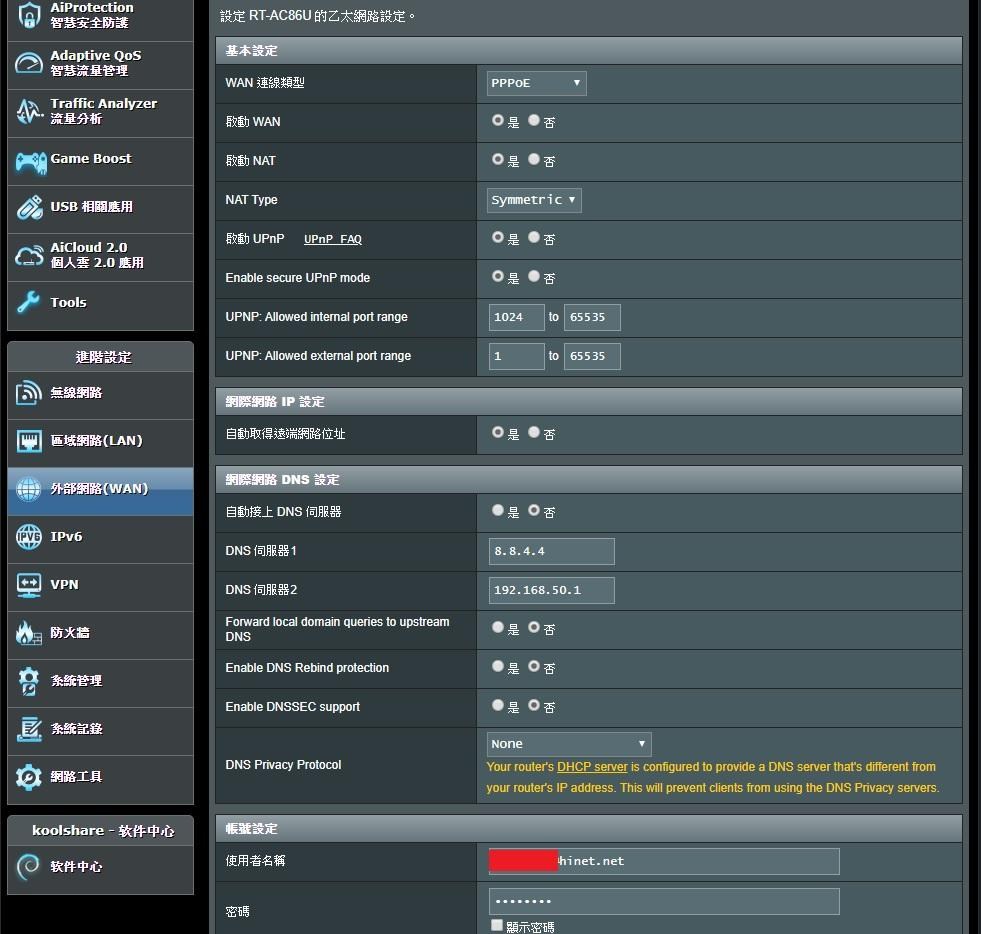Expand the NAT Type Symmetric dropdown
Viewport: 981px width, 934px height.
tap(534, 200)
